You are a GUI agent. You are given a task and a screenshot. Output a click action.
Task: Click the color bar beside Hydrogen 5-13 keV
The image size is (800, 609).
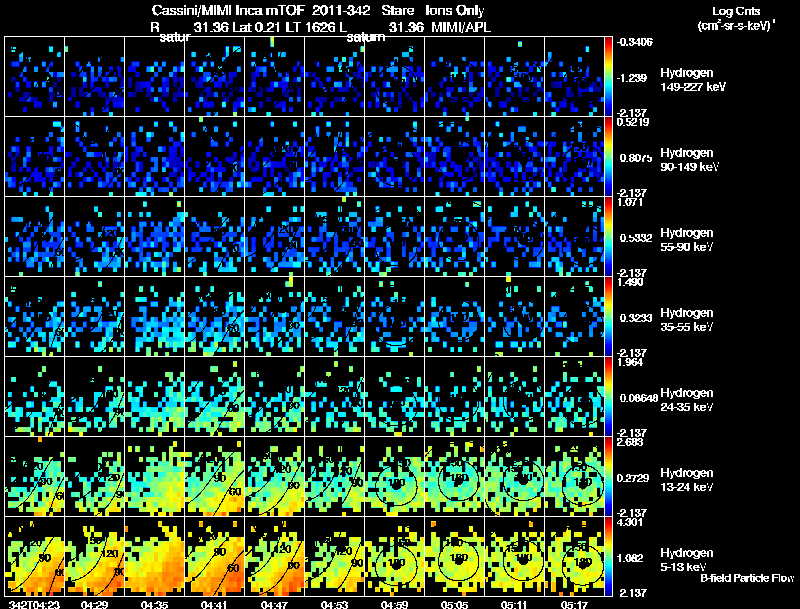[x=608, y=557]
